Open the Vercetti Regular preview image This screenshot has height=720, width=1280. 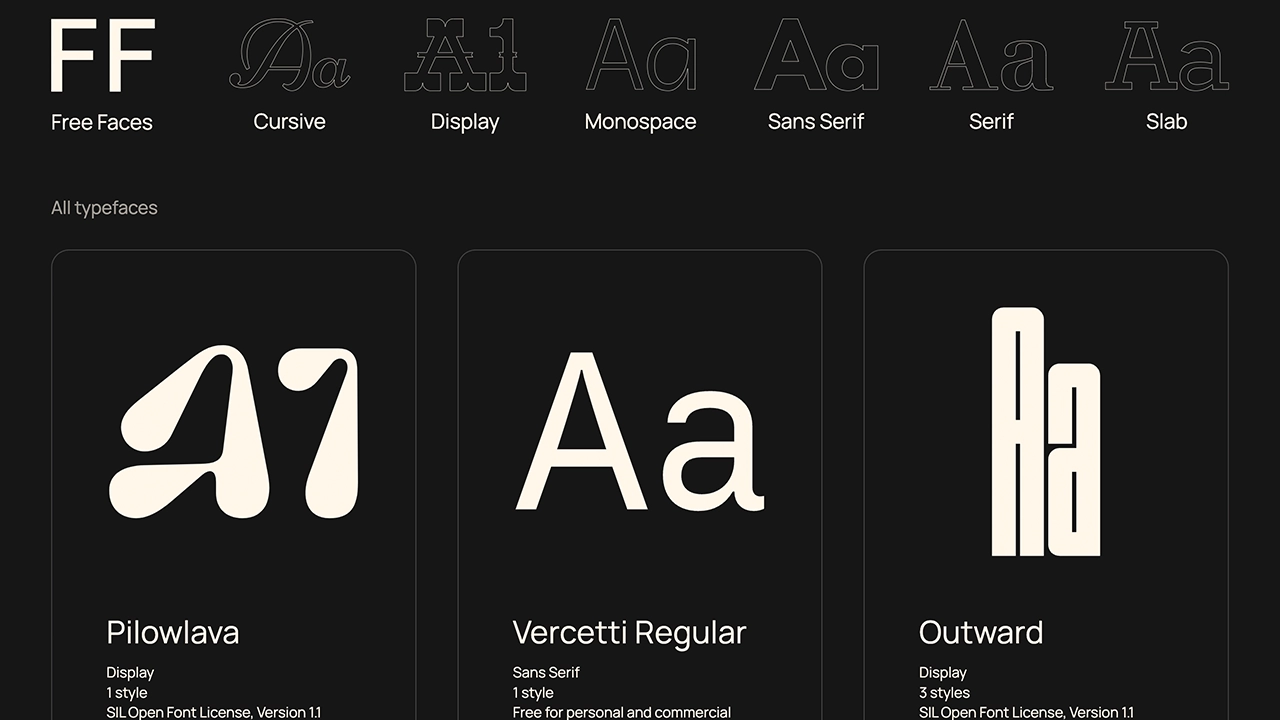pos(640,432)
